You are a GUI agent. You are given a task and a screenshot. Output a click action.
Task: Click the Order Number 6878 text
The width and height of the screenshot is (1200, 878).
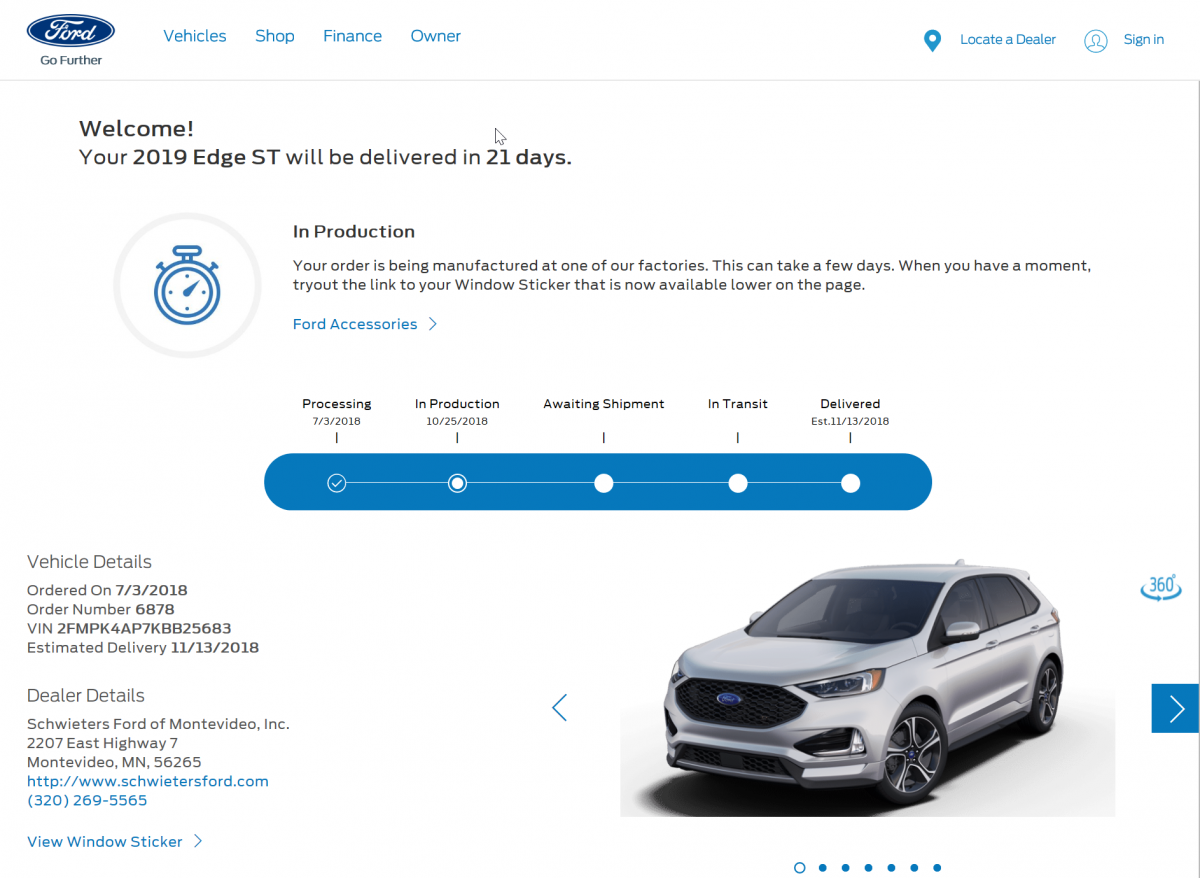[101, 609]
